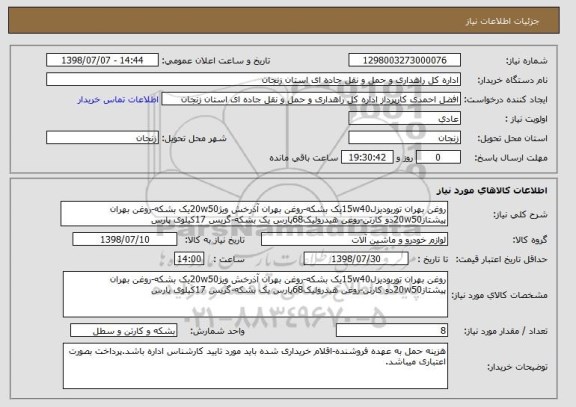The height and width of the screenshot is (407, 576).
Task: Click the واحد شمارش field بشکه و کارتن و سطل
Action: [123, 331]
